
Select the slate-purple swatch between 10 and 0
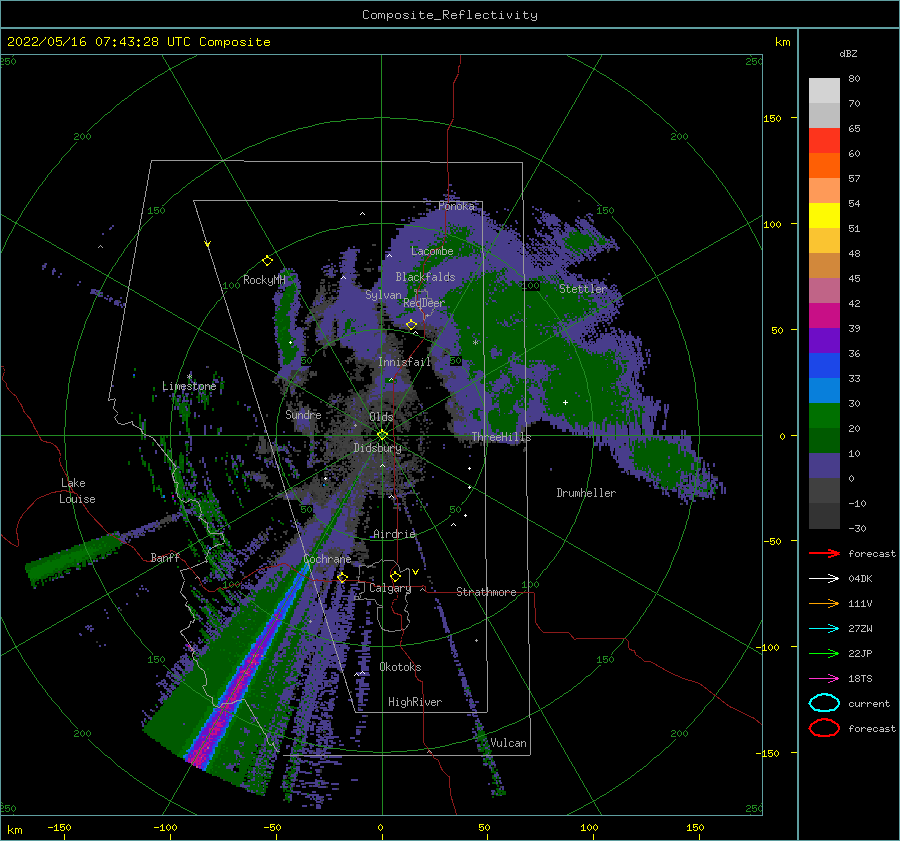coord(824,466)
